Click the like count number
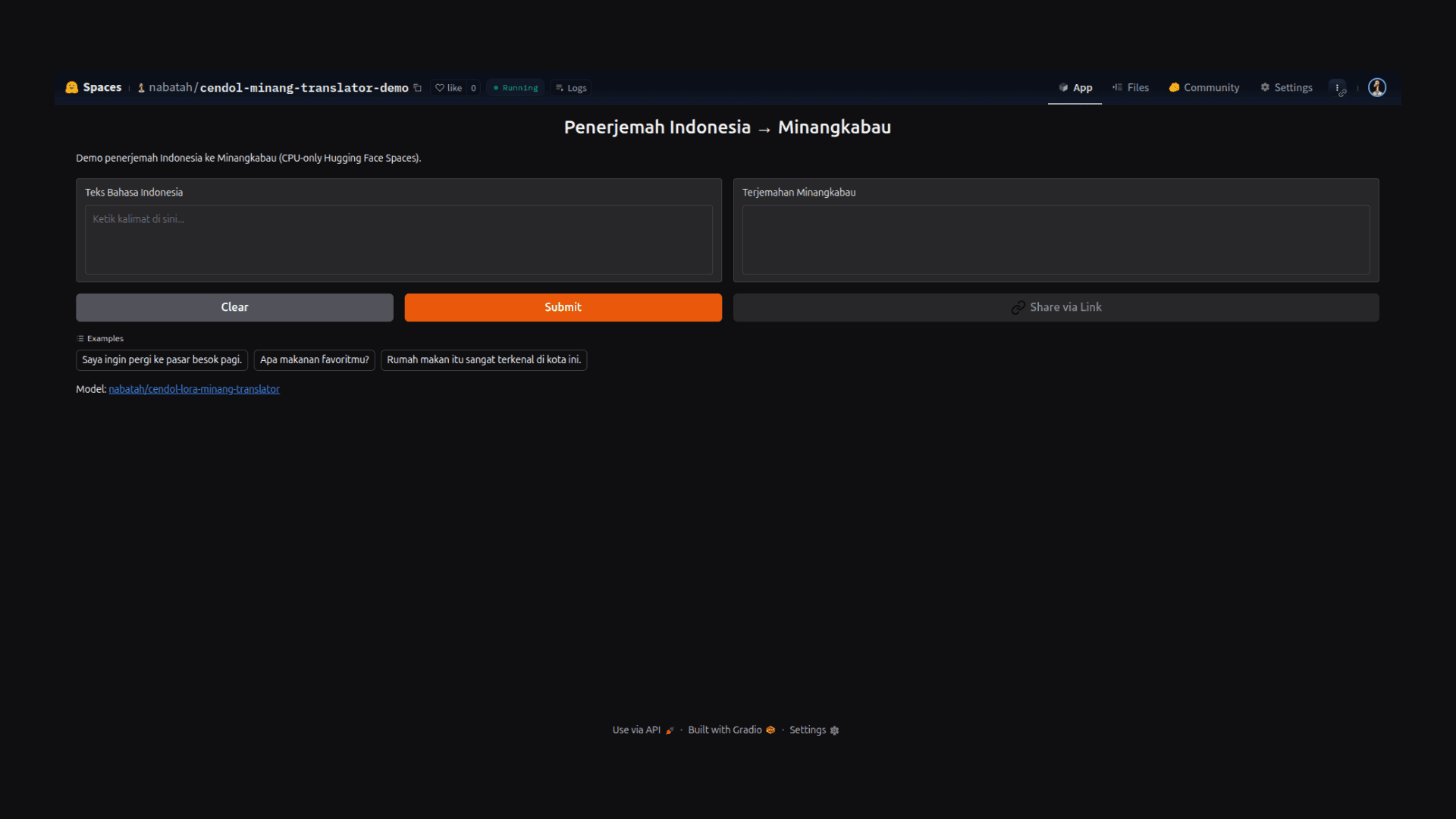 click(x=473, y=88)
